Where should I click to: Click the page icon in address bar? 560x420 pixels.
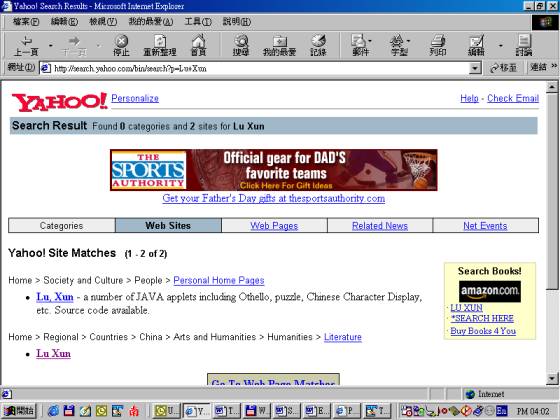pos(45,68)
